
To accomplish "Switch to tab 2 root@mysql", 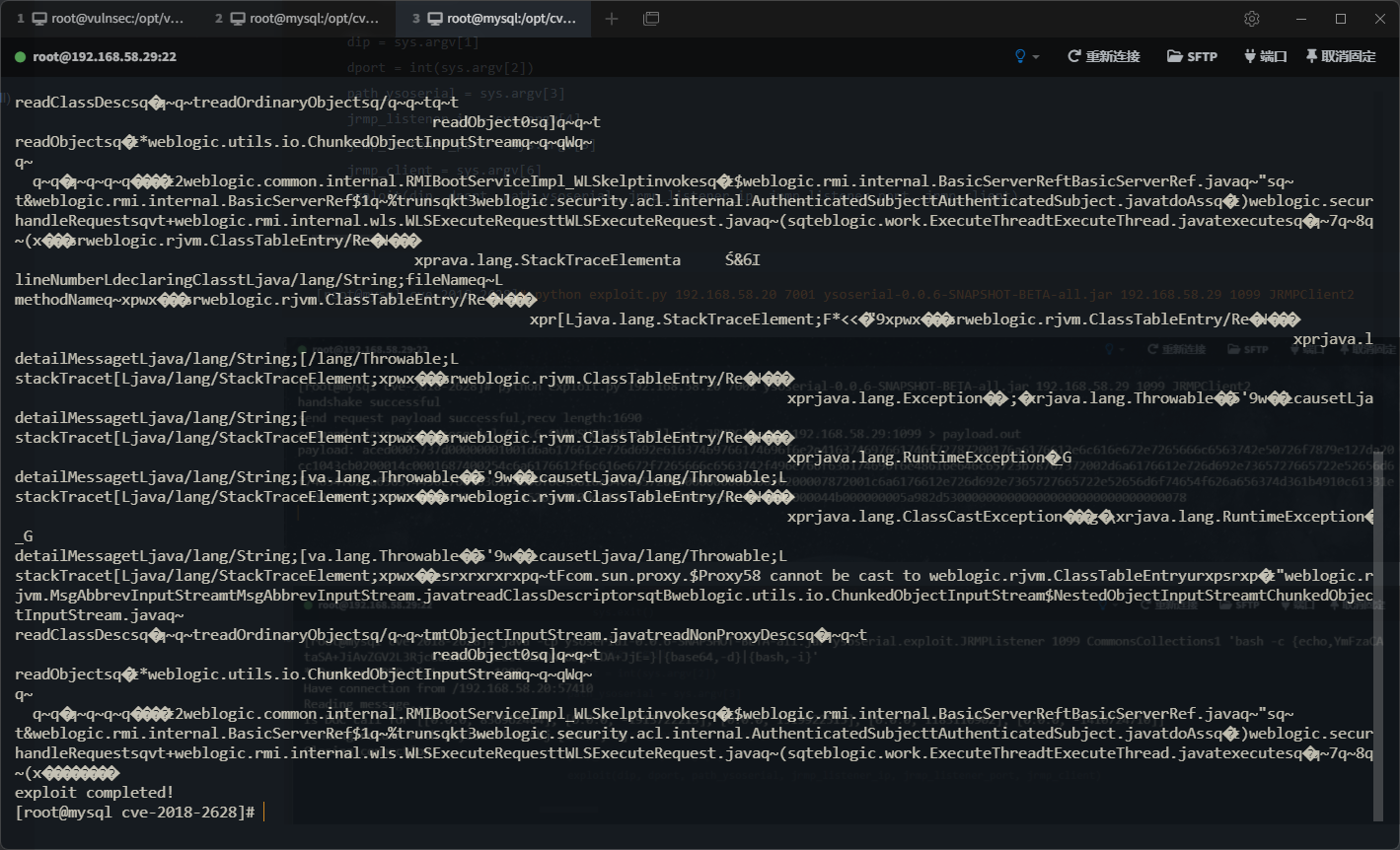I will [296, 19].
